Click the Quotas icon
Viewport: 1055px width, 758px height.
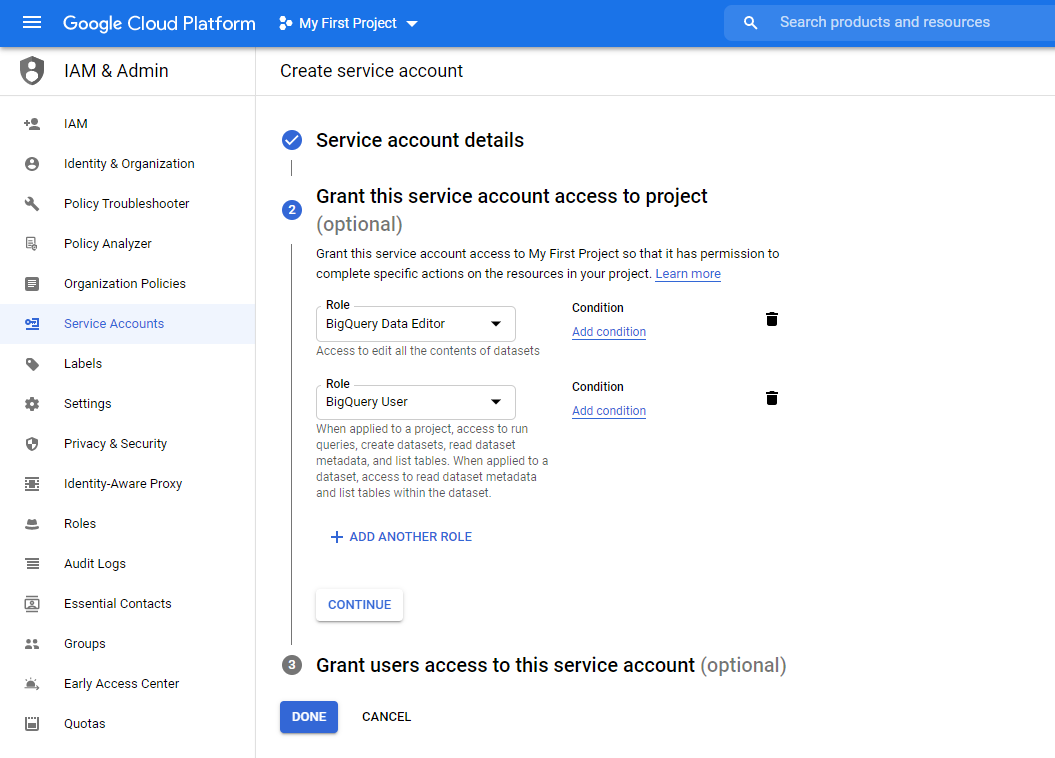click(32, 724)
